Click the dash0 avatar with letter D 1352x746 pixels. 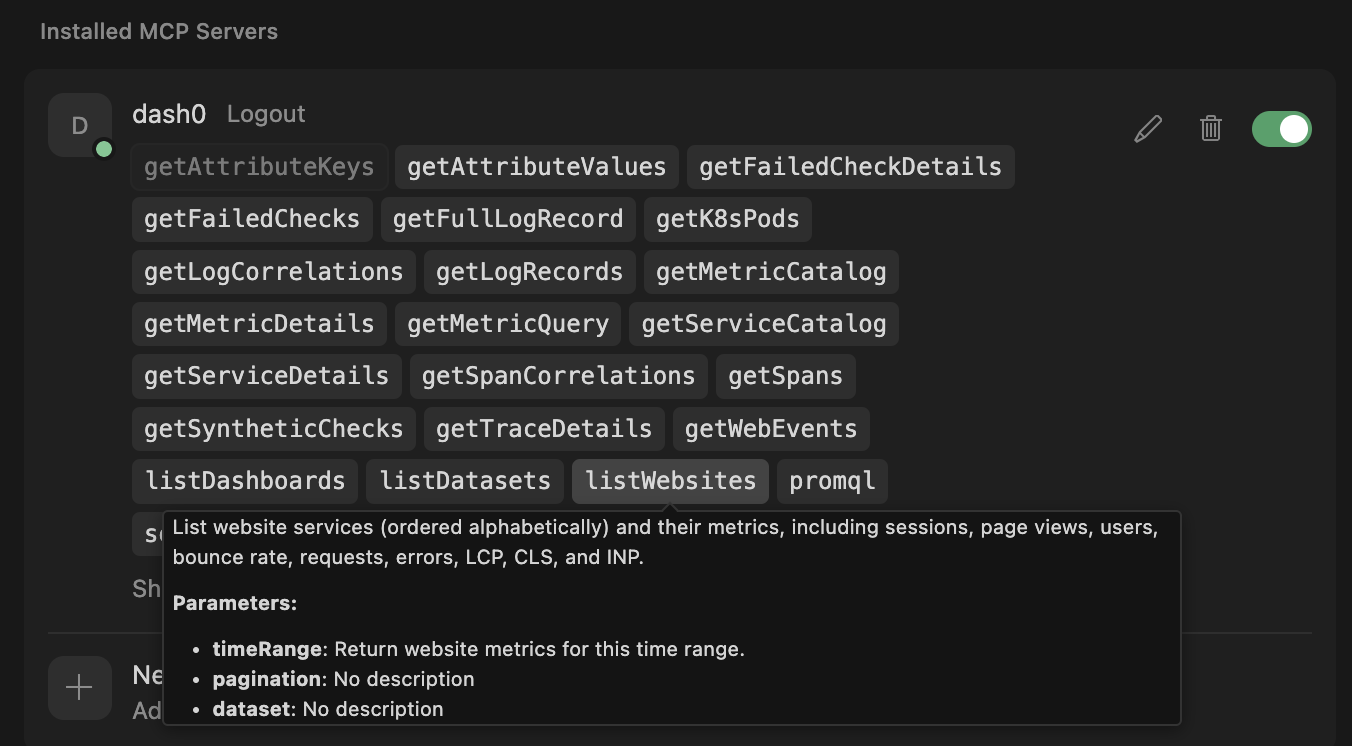click(x=80, y=125)
